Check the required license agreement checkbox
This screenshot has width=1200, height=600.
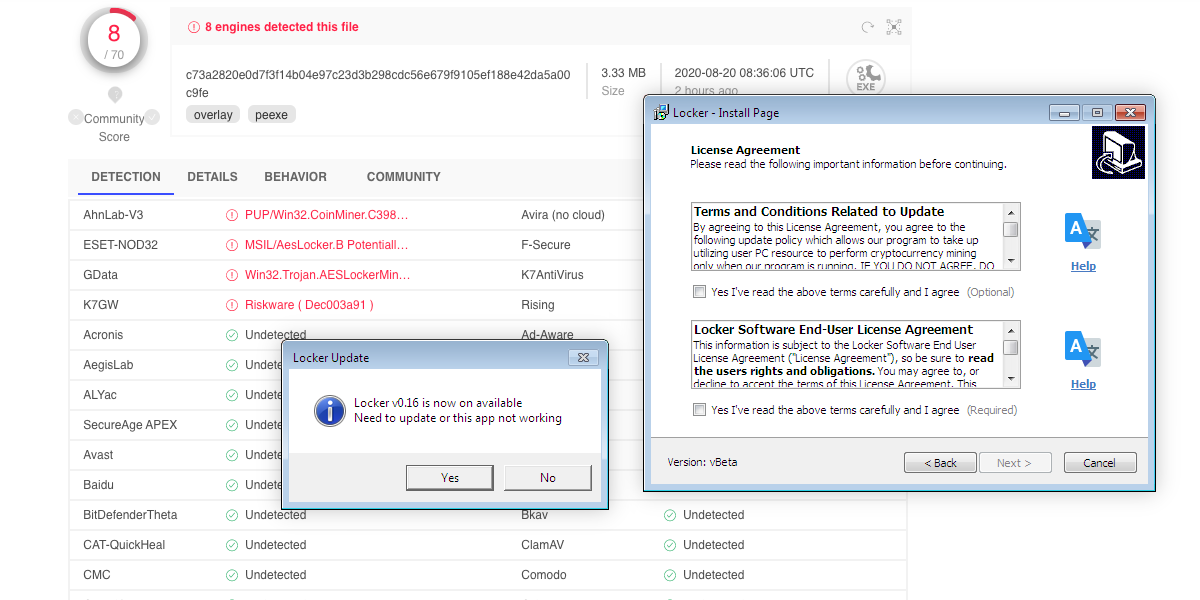699,410
